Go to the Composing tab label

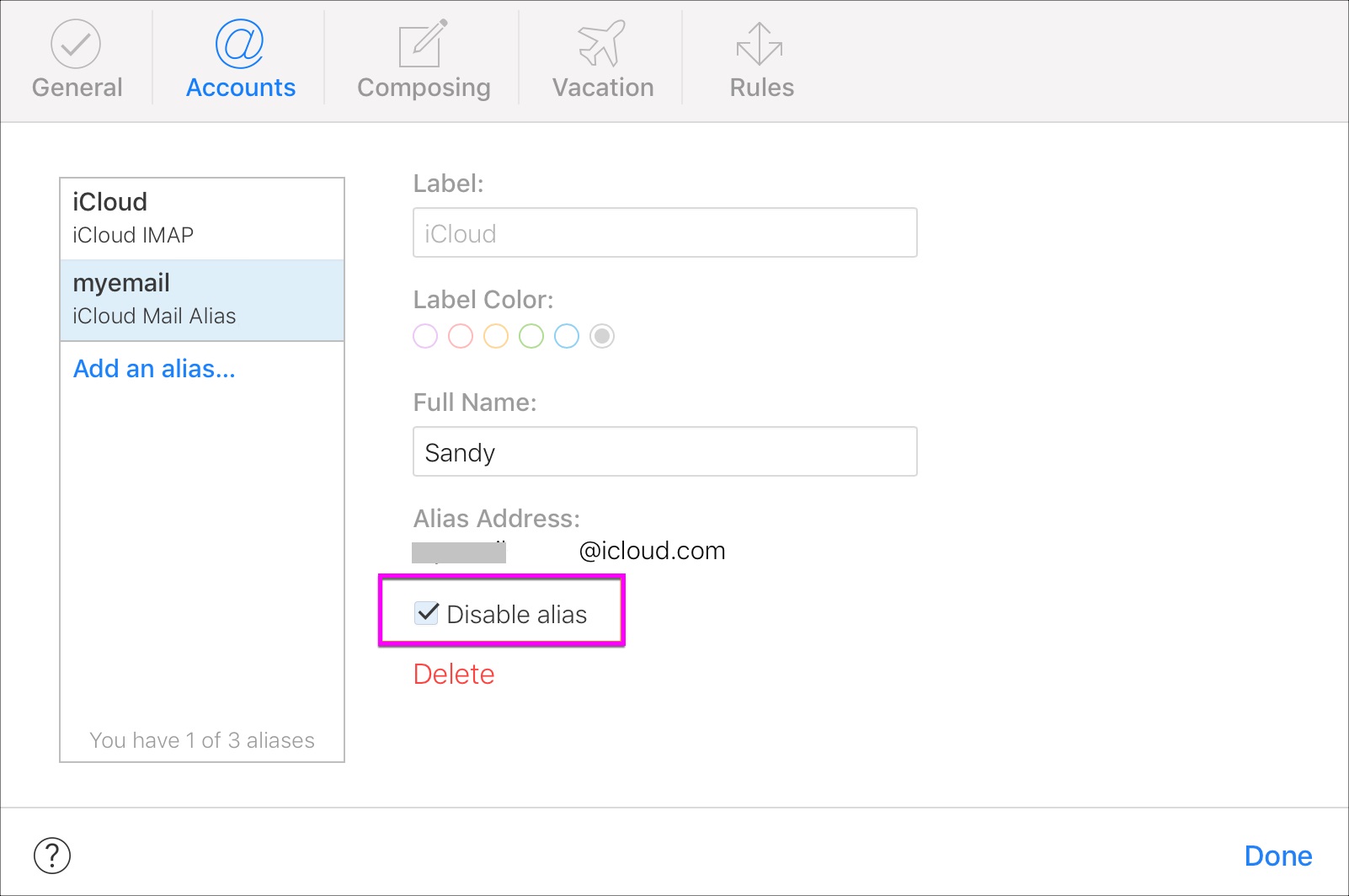424,88
